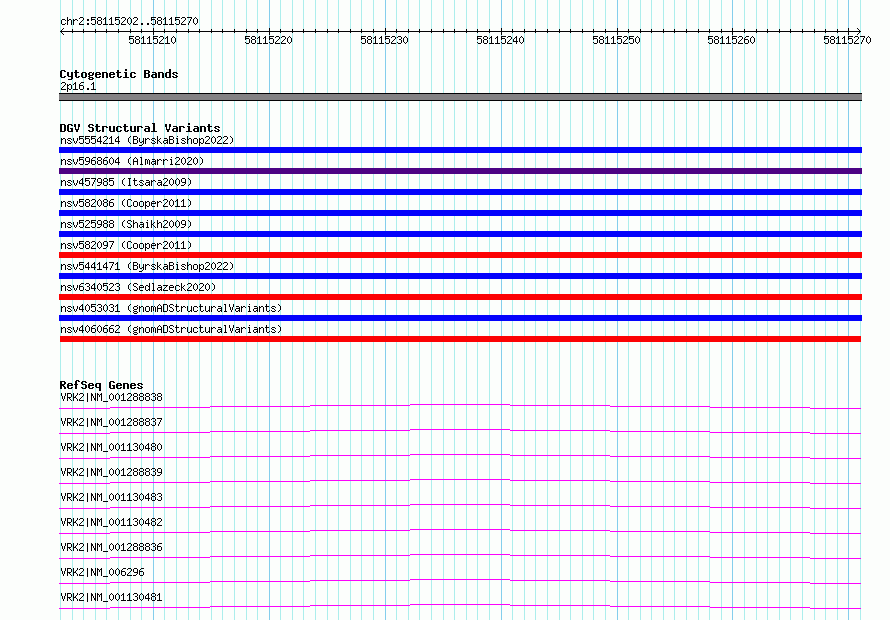
Task: Open transcript VRK2|NM_006296
Action: [102, 572]
